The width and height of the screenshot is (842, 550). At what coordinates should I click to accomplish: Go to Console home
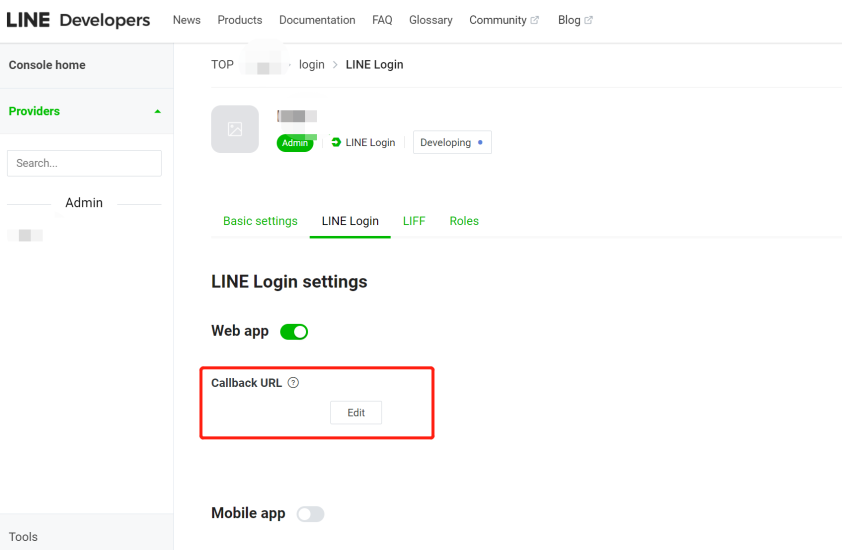(47, 65)
